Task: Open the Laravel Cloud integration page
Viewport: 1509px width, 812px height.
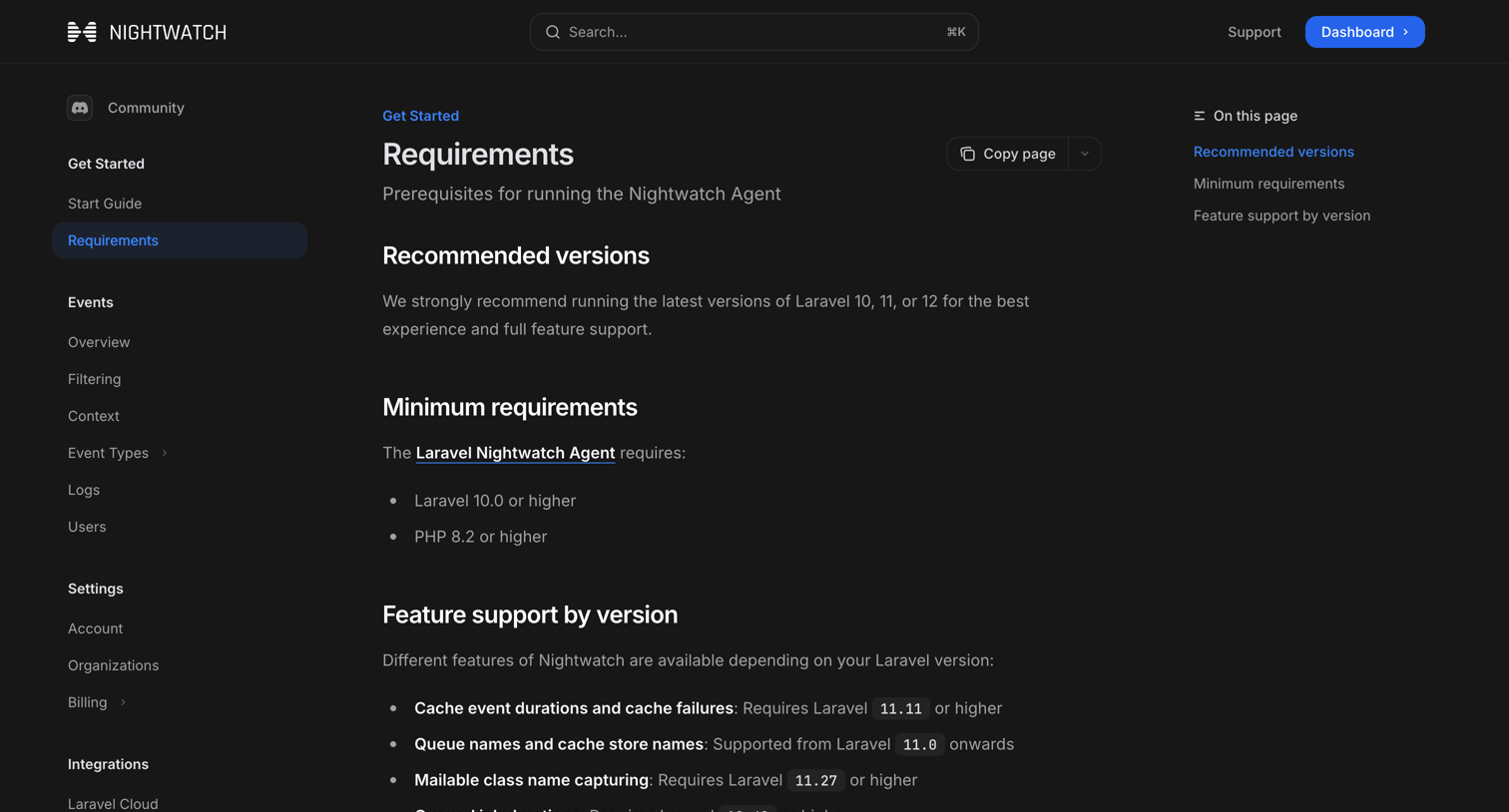Action: pyautogui.click(x=113, y=803)
